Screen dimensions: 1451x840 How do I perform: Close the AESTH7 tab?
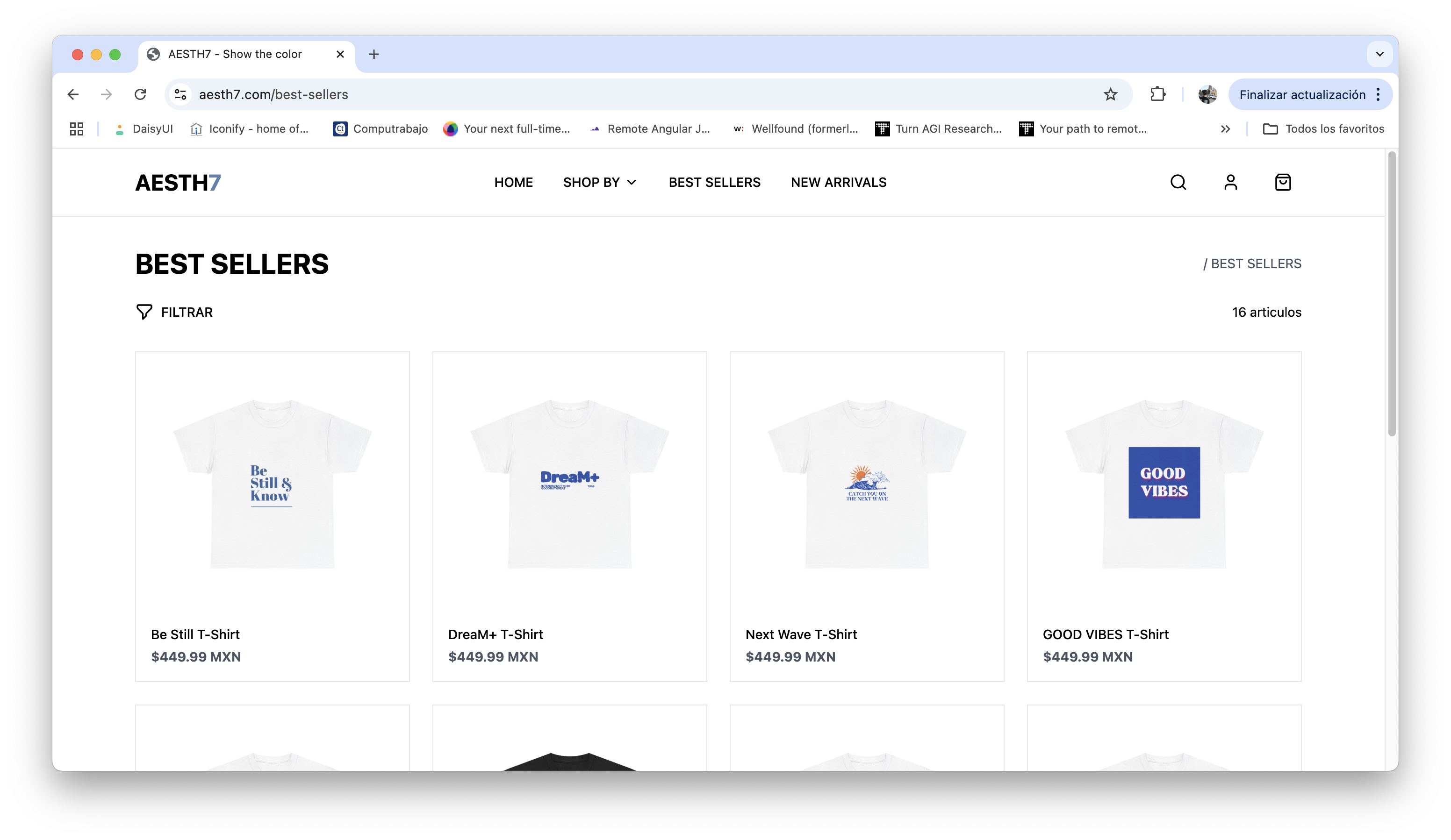(340, 54)
